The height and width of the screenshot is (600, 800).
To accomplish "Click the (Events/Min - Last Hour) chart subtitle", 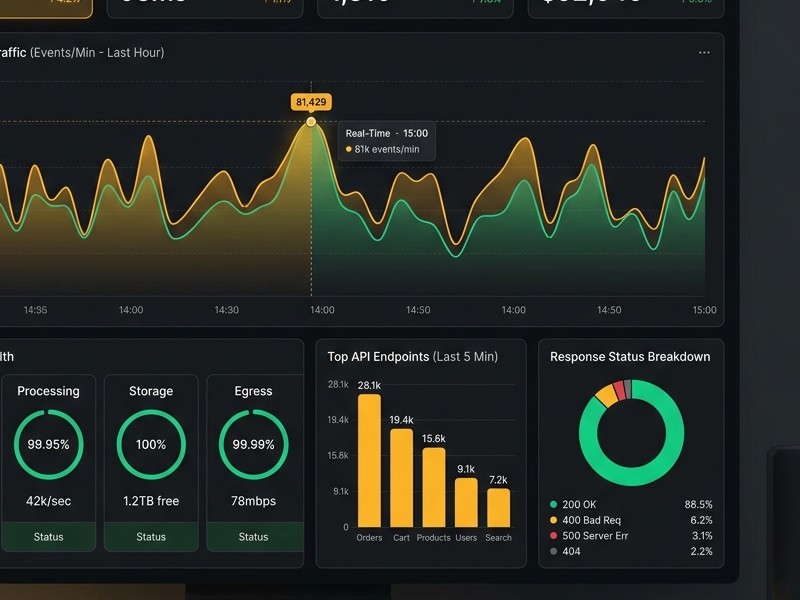I will (x=97, y=53).
